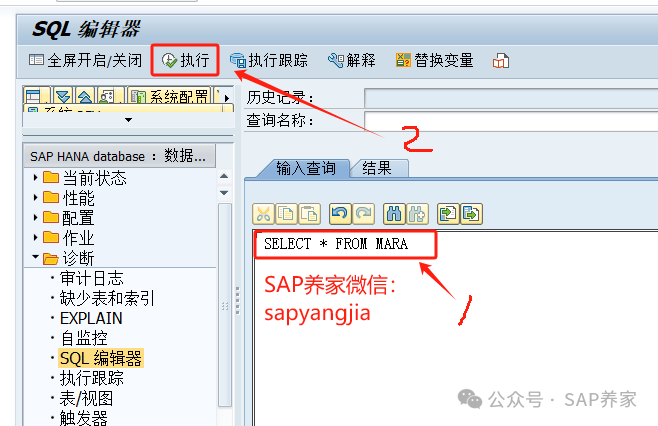Click the 查询名称 query name field
The image size is (658, 426).
click(x=511, y=121)
